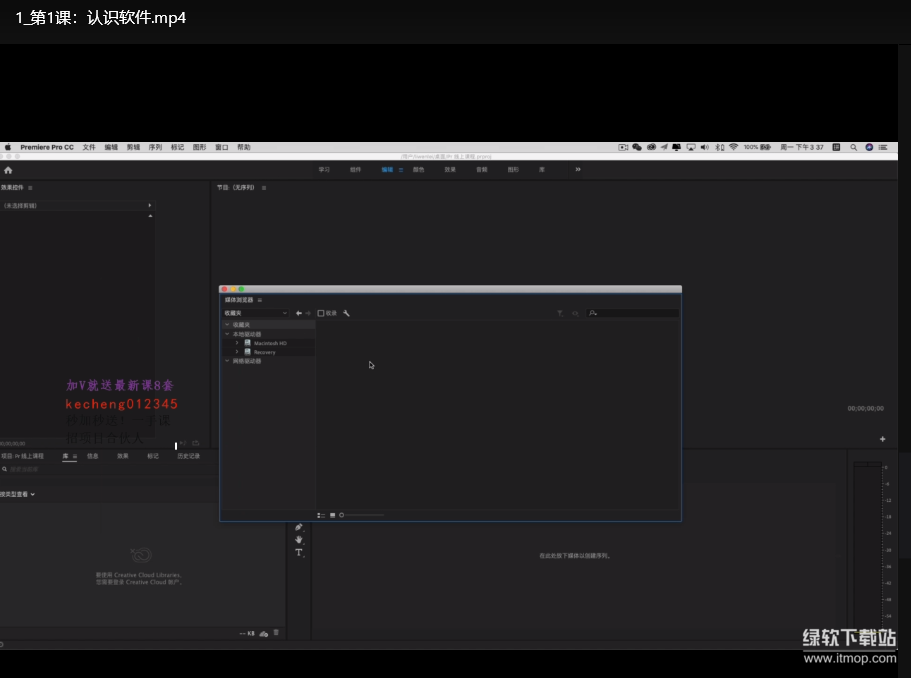Switch media browser to thumbnail view

tap(332, 515)
